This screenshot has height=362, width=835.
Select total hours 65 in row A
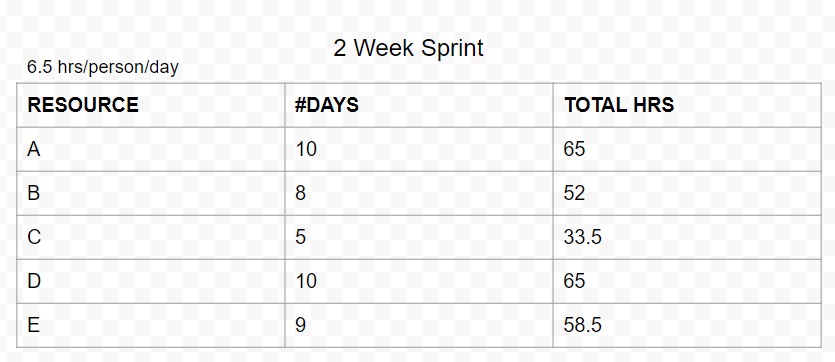click(x=687, y=149)
